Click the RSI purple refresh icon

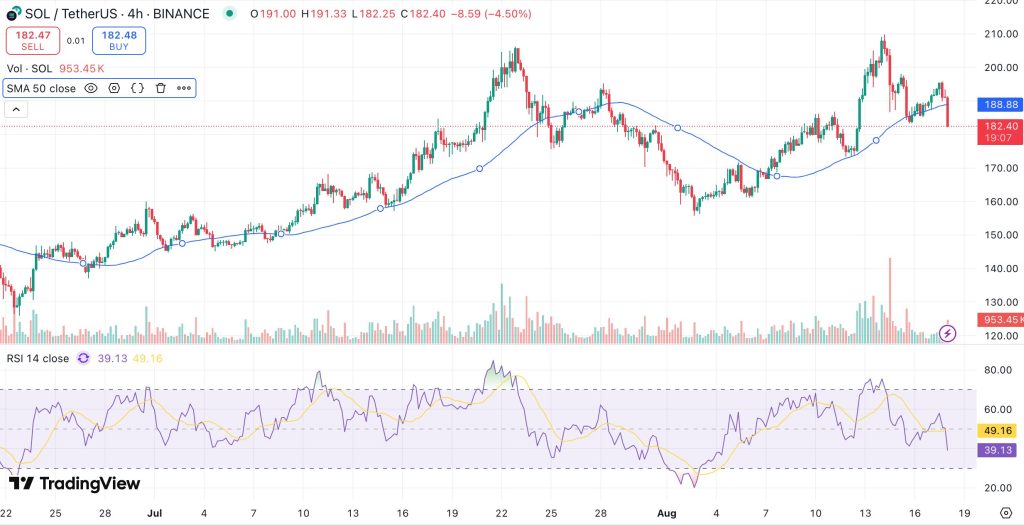click(83, 358)
